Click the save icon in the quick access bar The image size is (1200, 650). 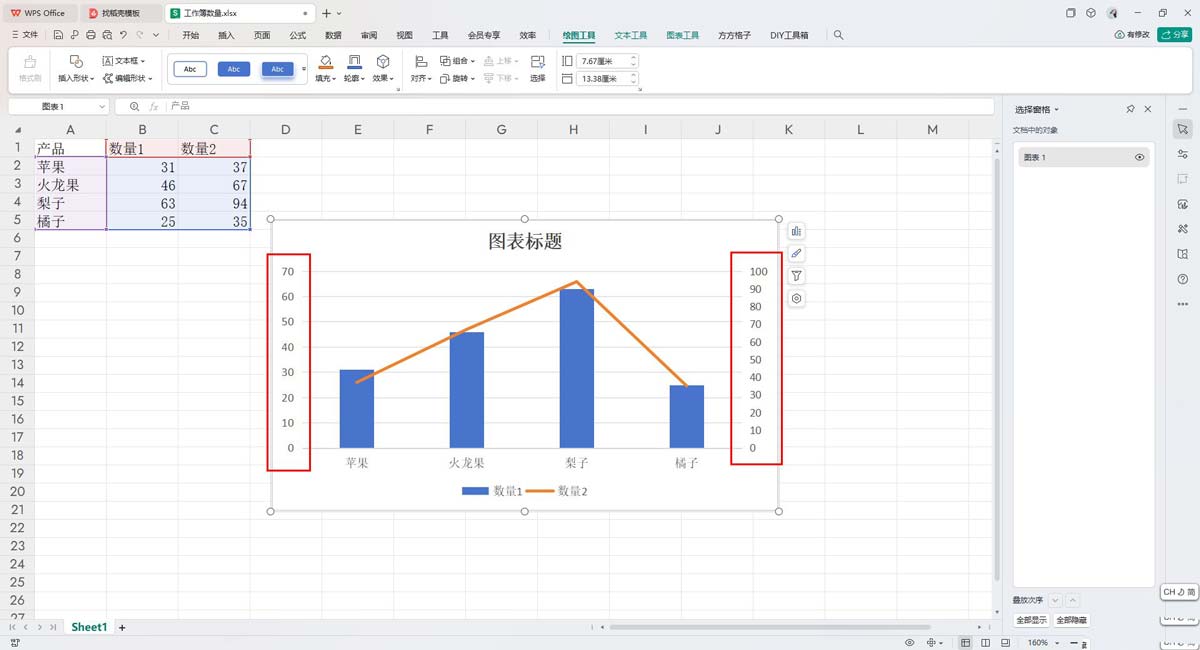59,35
